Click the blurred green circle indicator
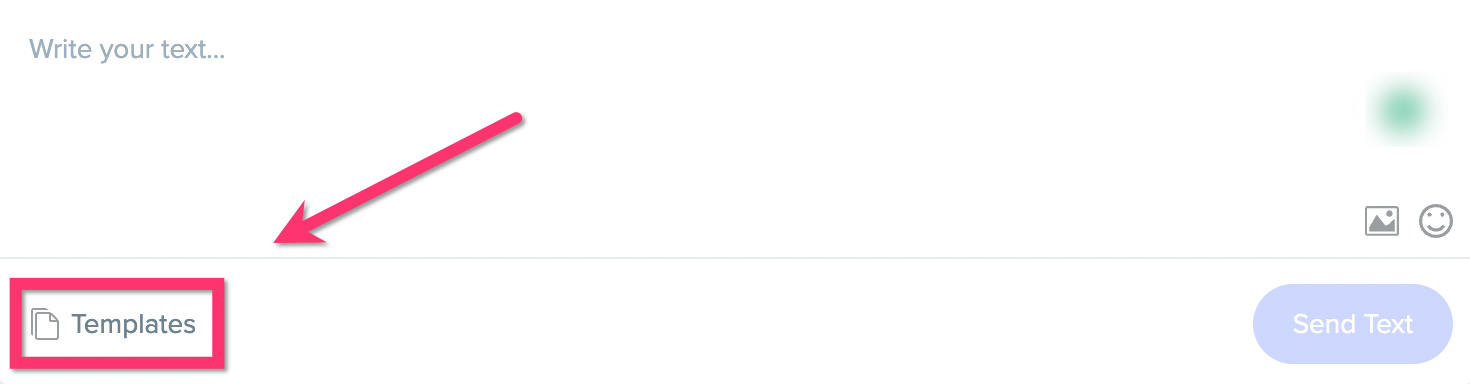The width and height of the screenshot is (1470, 384). 1402,108
